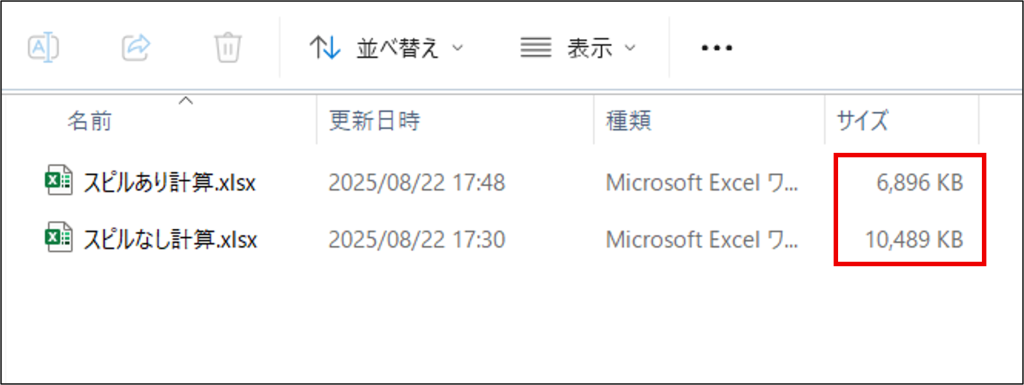Click the Share icon in toolbar
Screen dimensions: 1024x385
tap(136, 48)
